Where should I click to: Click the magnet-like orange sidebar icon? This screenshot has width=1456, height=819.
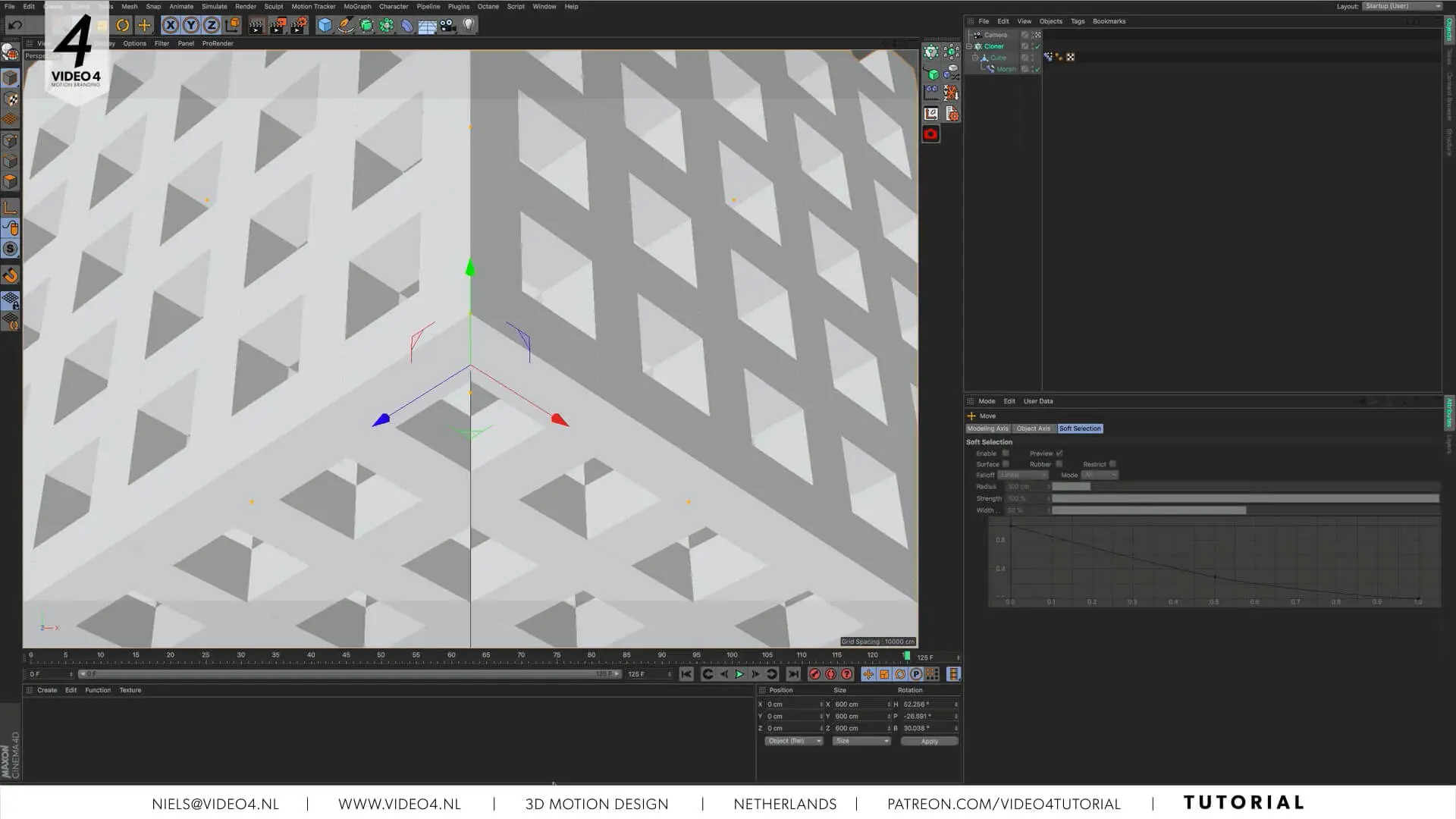10,275
